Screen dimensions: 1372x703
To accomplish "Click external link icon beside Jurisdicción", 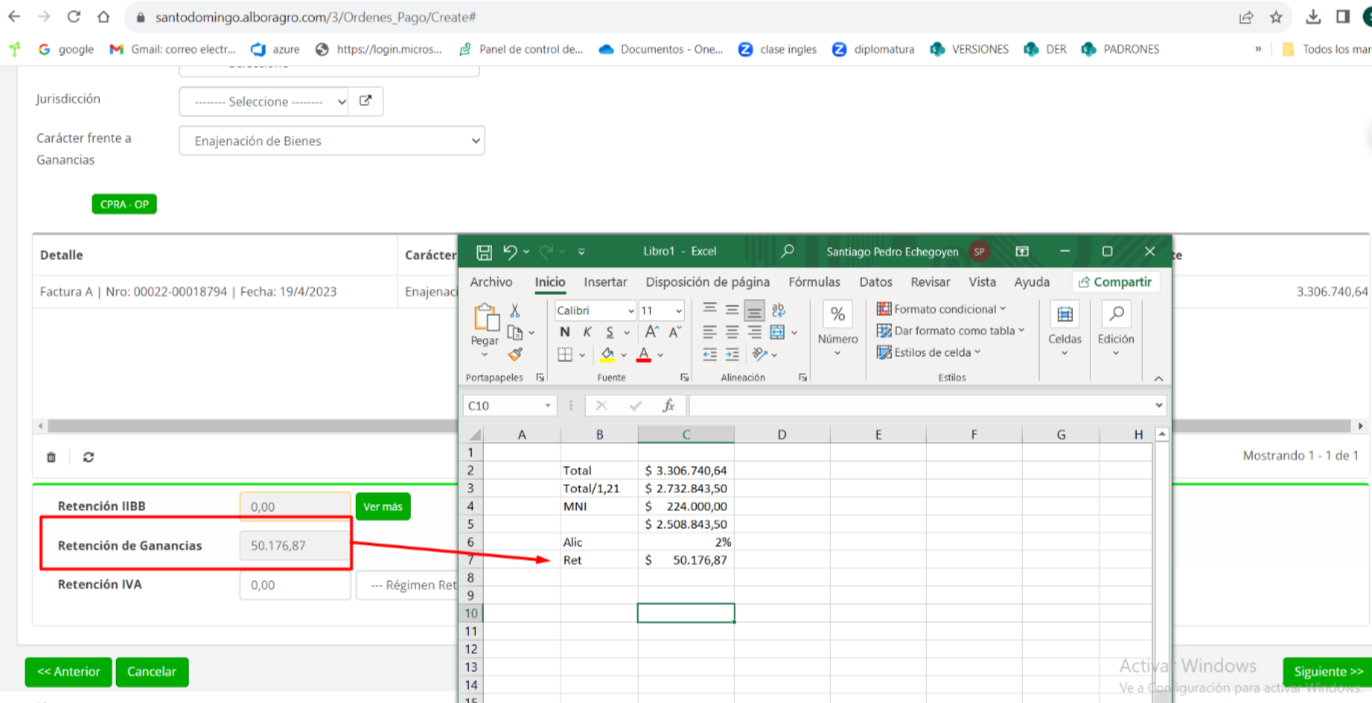I will 366,101.
